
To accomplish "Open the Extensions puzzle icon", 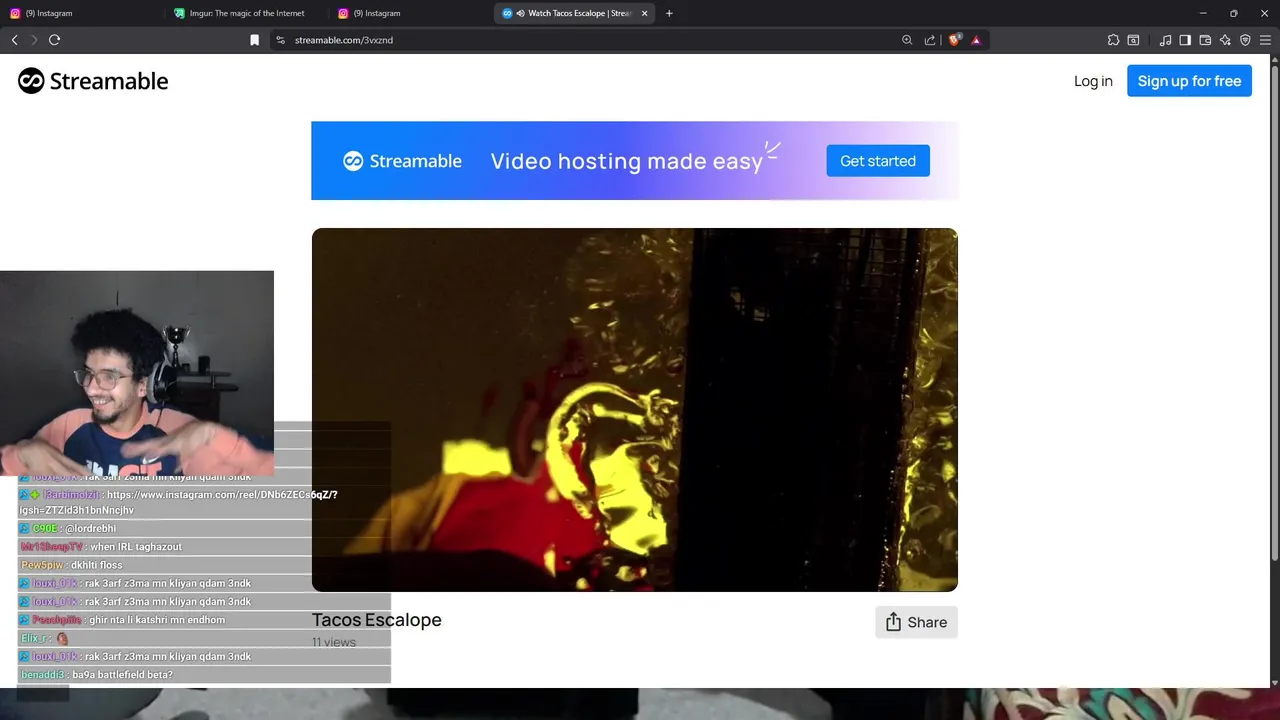I will 1113,40.
